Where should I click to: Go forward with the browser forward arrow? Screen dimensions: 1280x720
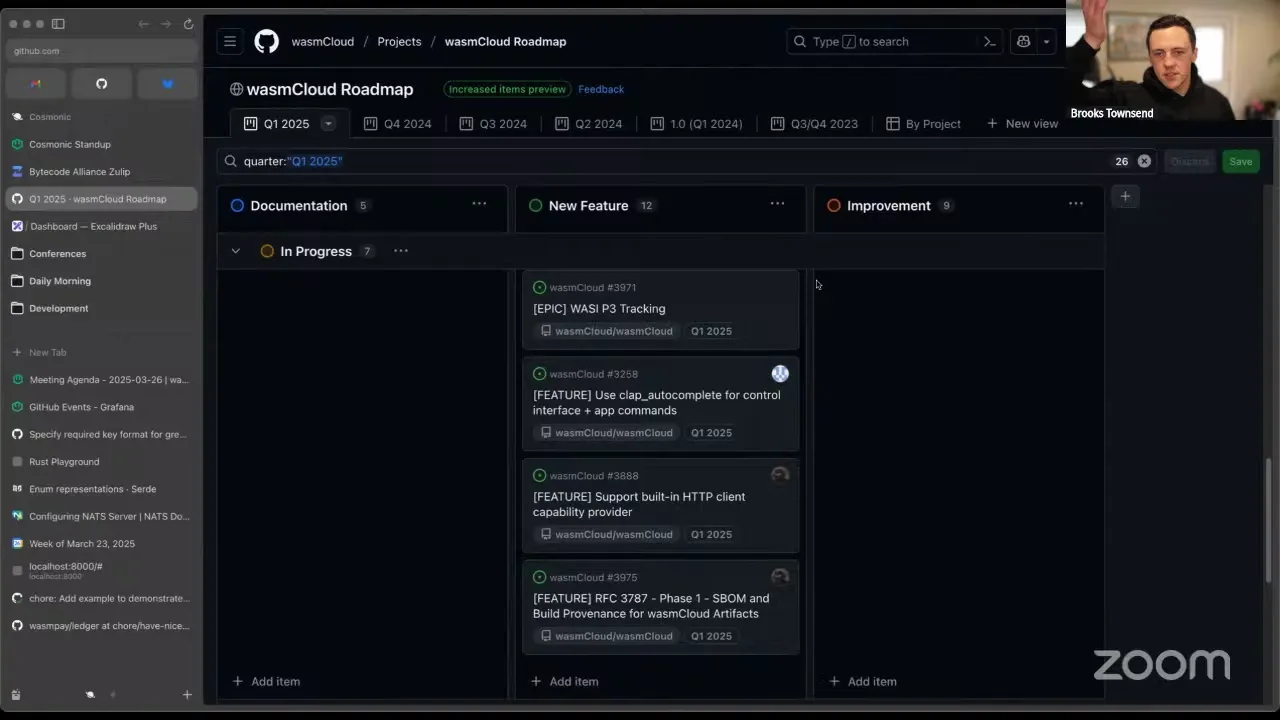[166, 24]
